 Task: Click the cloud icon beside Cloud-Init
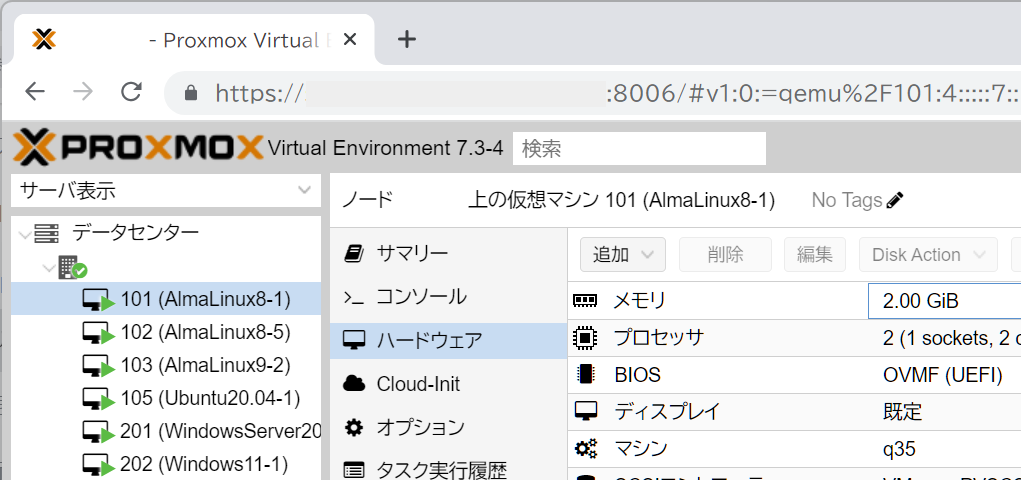click(x=354, y=384)
